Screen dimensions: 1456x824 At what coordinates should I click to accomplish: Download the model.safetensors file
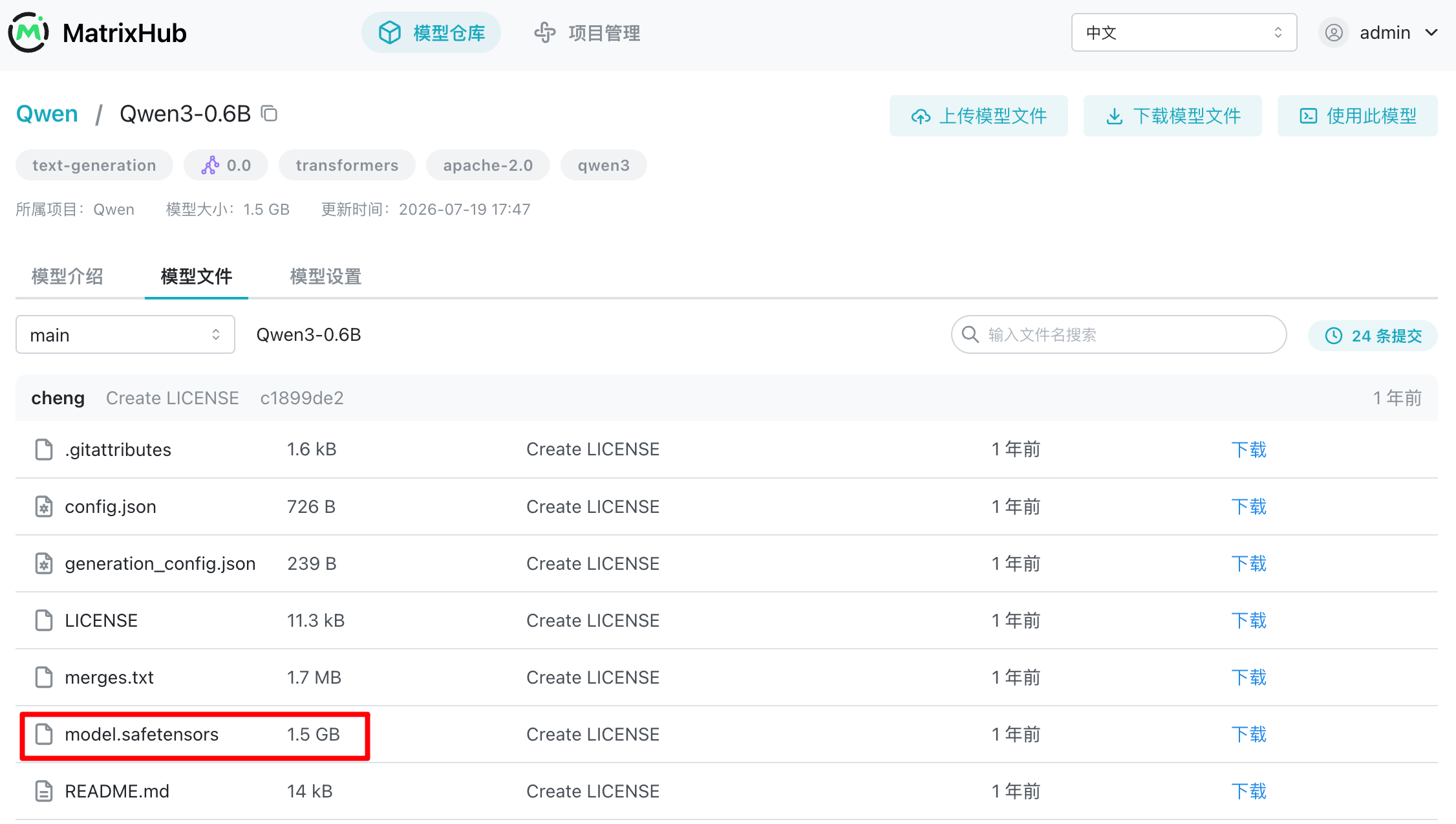pos(1248,734)
